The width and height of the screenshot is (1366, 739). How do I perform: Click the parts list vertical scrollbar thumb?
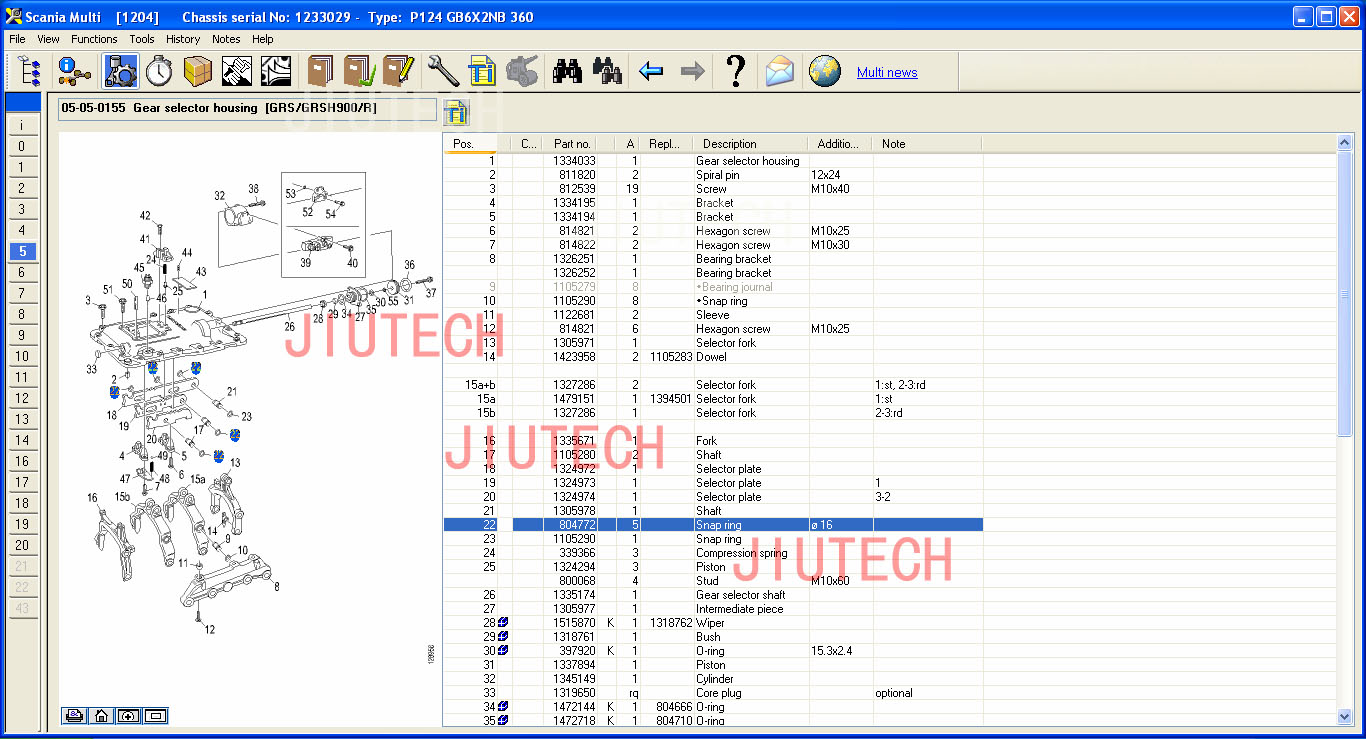[x=1344, y=293]
